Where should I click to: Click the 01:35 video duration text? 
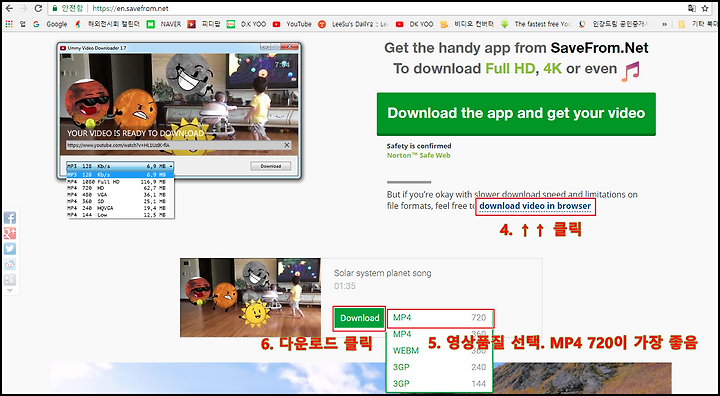[344, 286]
